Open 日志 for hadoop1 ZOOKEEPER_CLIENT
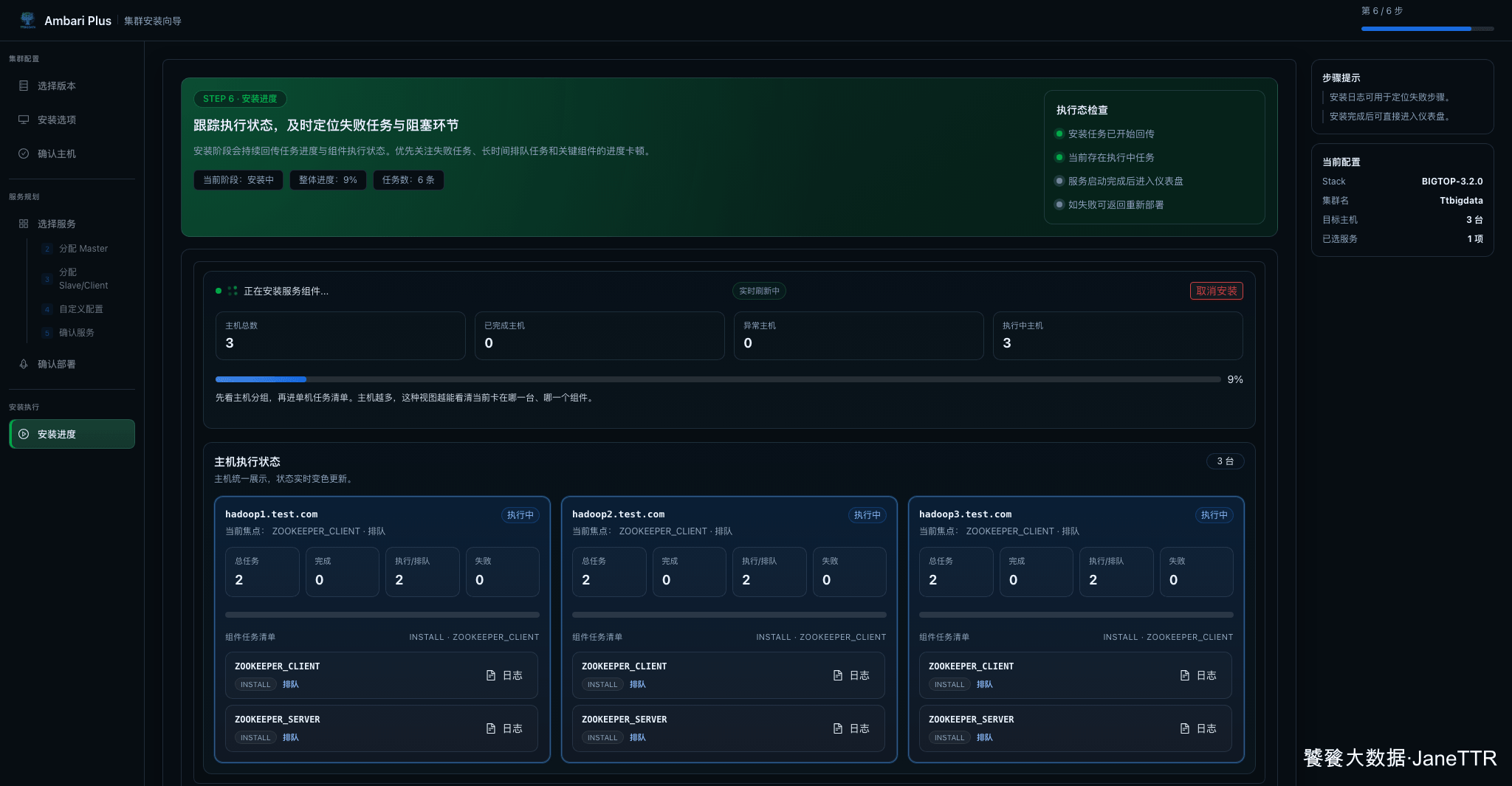The width and height of the screenshot is (1512, 786). [504, 675]
